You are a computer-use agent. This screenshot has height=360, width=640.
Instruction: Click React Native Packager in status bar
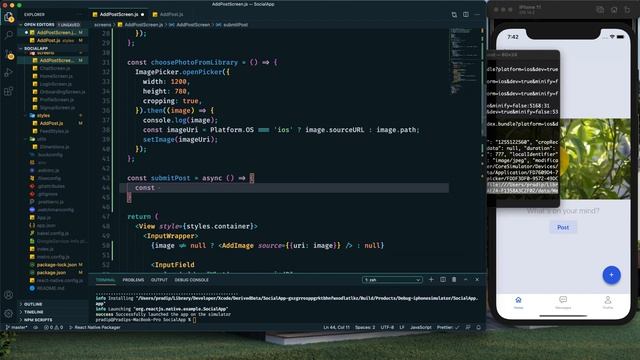95,327
